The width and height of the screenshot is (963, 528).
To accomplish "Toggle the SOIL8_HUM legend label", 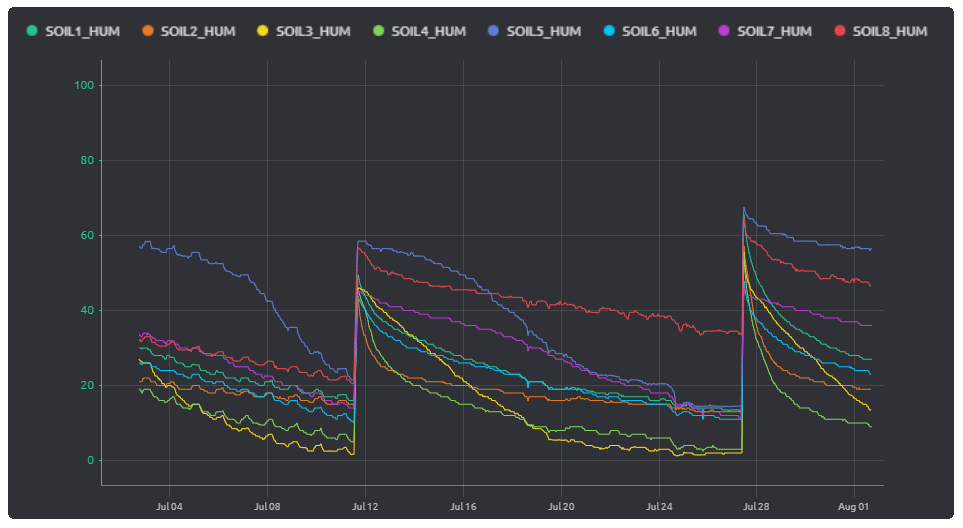I will click(x=889, y=31).
